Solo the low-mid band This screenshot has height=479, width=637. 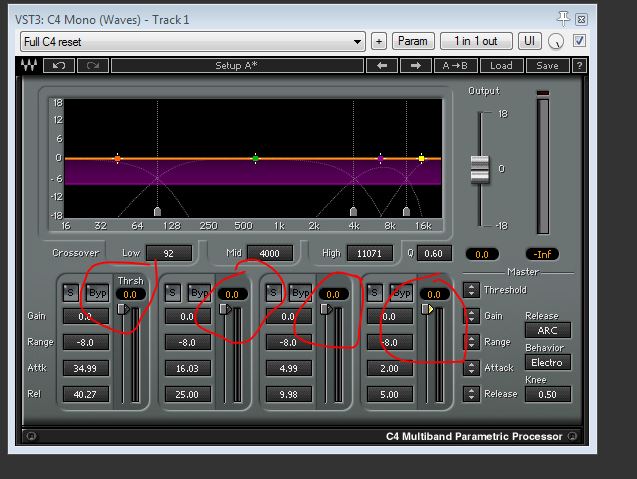[173, 293]
